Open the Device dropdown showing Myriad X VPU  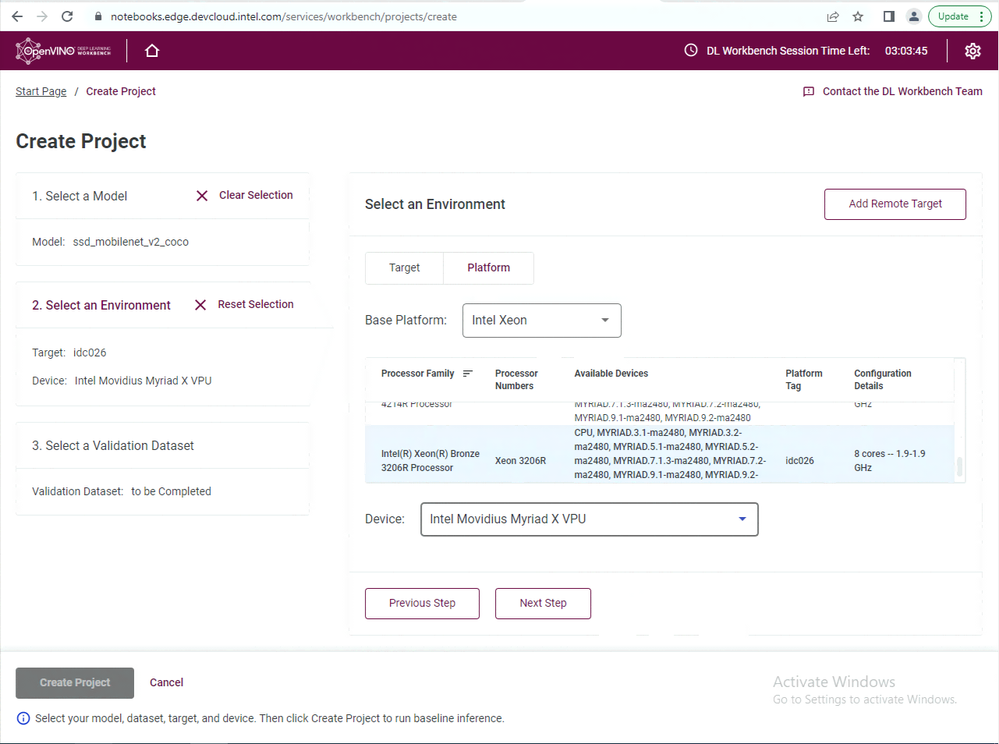pyautogui.click(x=589, y=519)
